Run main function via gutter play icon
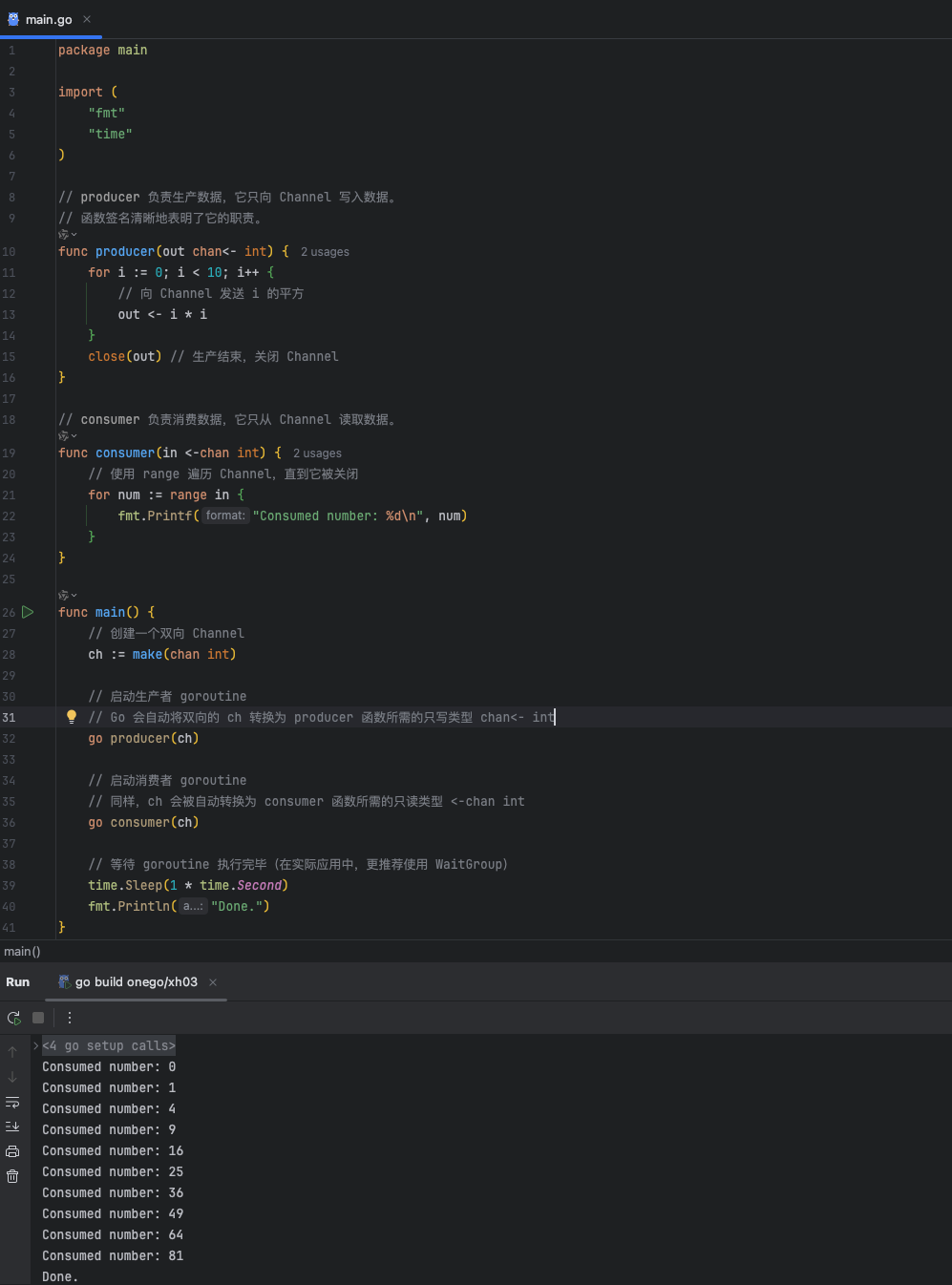Viewport: 952px width, 1285px height. [28, 612]
